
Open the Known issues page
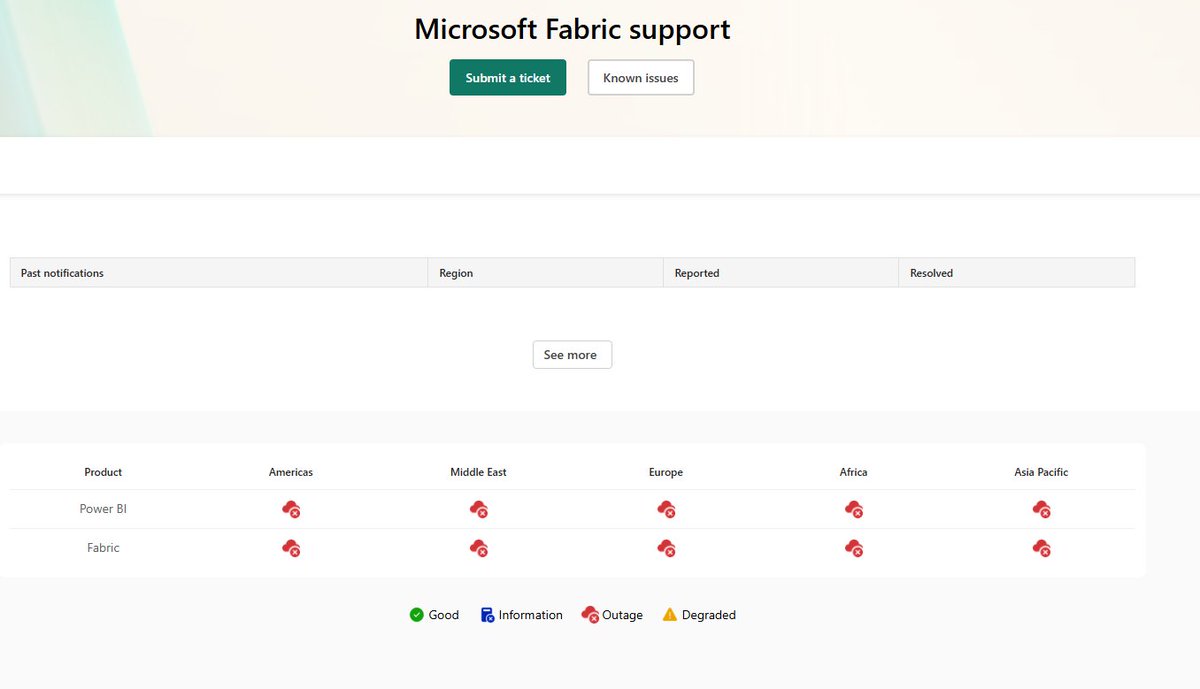tap(641, 78)
